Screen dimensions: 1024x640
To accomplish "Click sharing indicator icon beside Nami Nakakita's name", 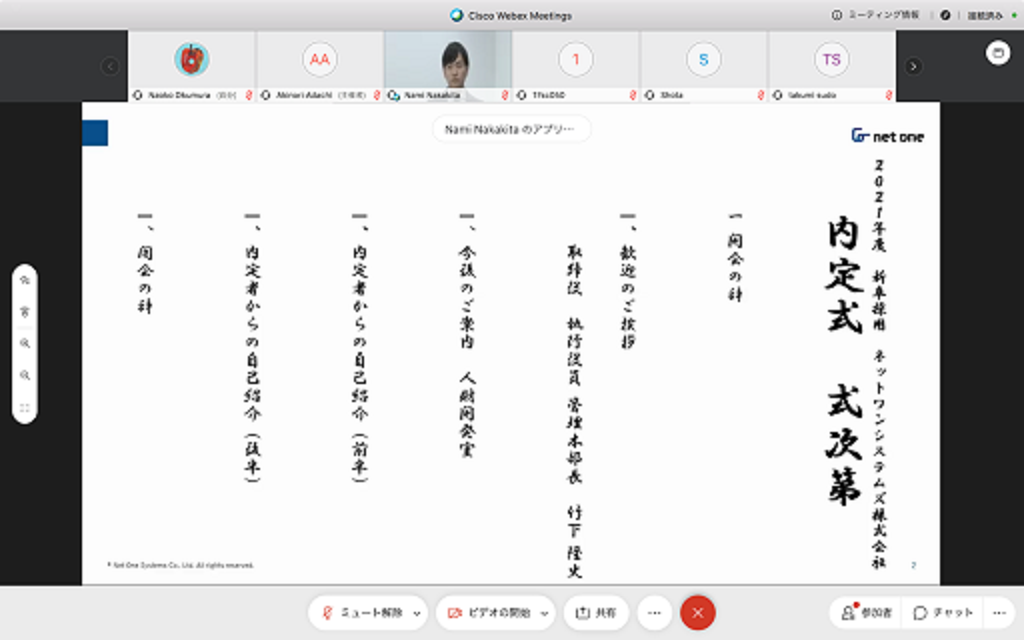I will 394,95.
